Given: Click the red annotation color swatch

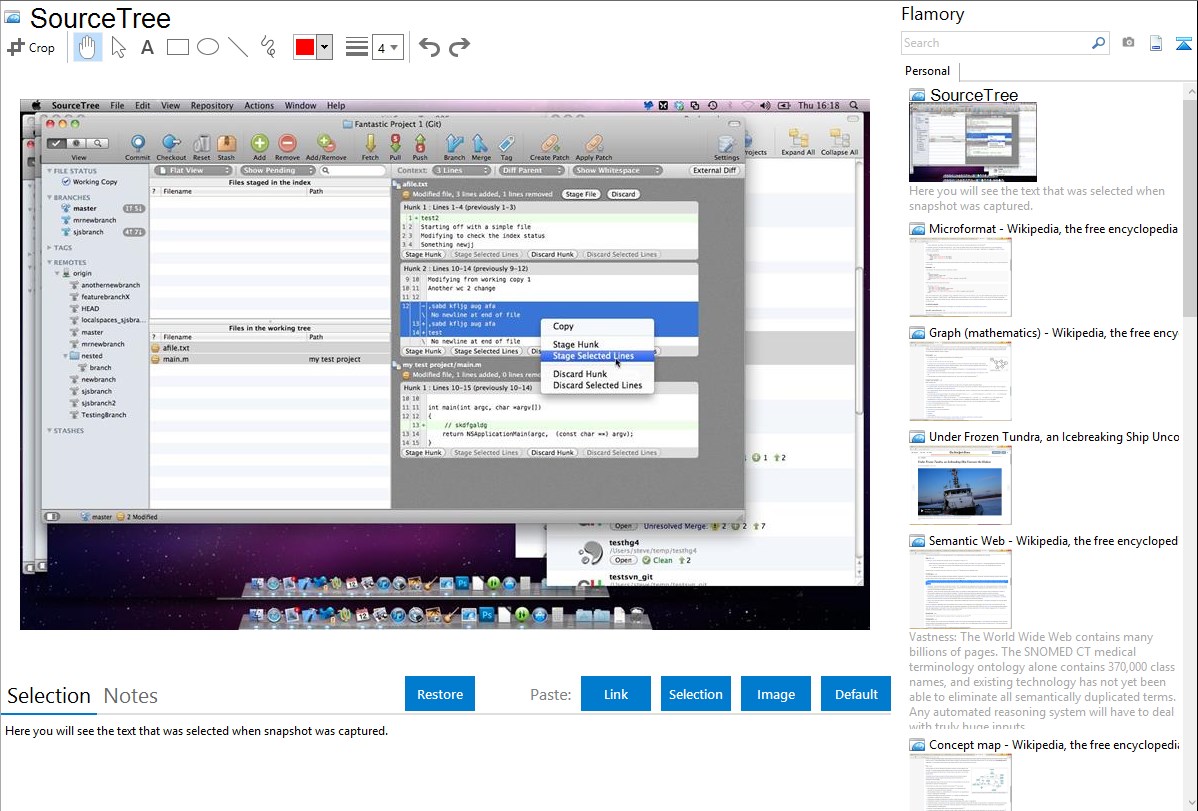Looking at the screenshot, I should (305, 47).
